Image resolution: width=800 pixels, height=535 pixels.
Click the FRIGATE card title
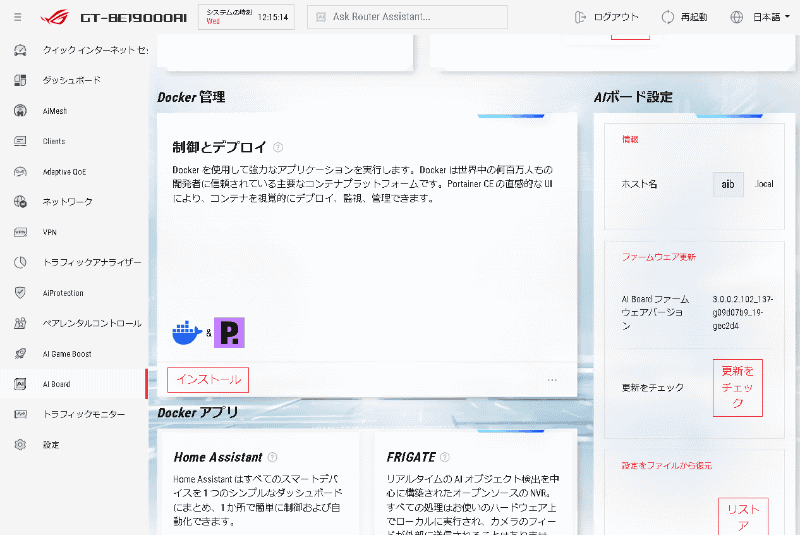pos(411,457)
